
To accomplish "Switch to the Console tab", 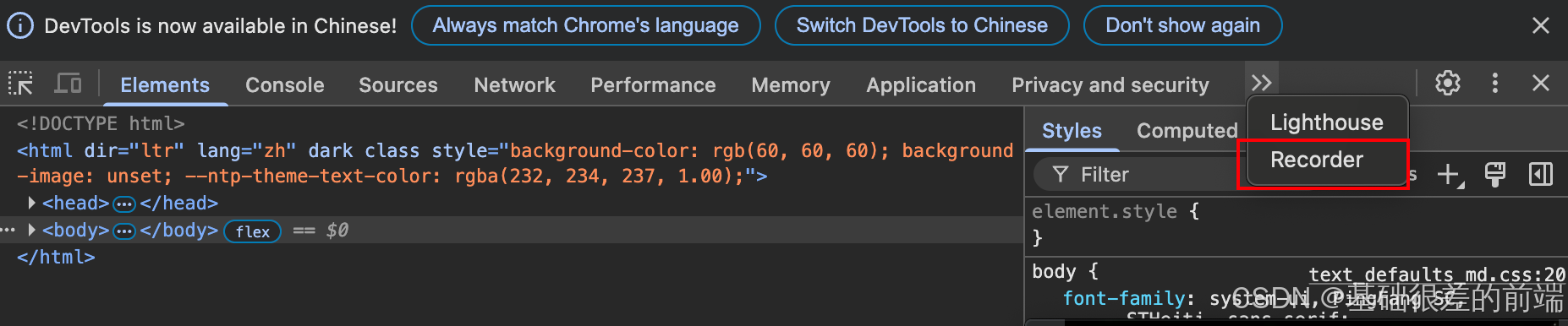I will 285,85.
